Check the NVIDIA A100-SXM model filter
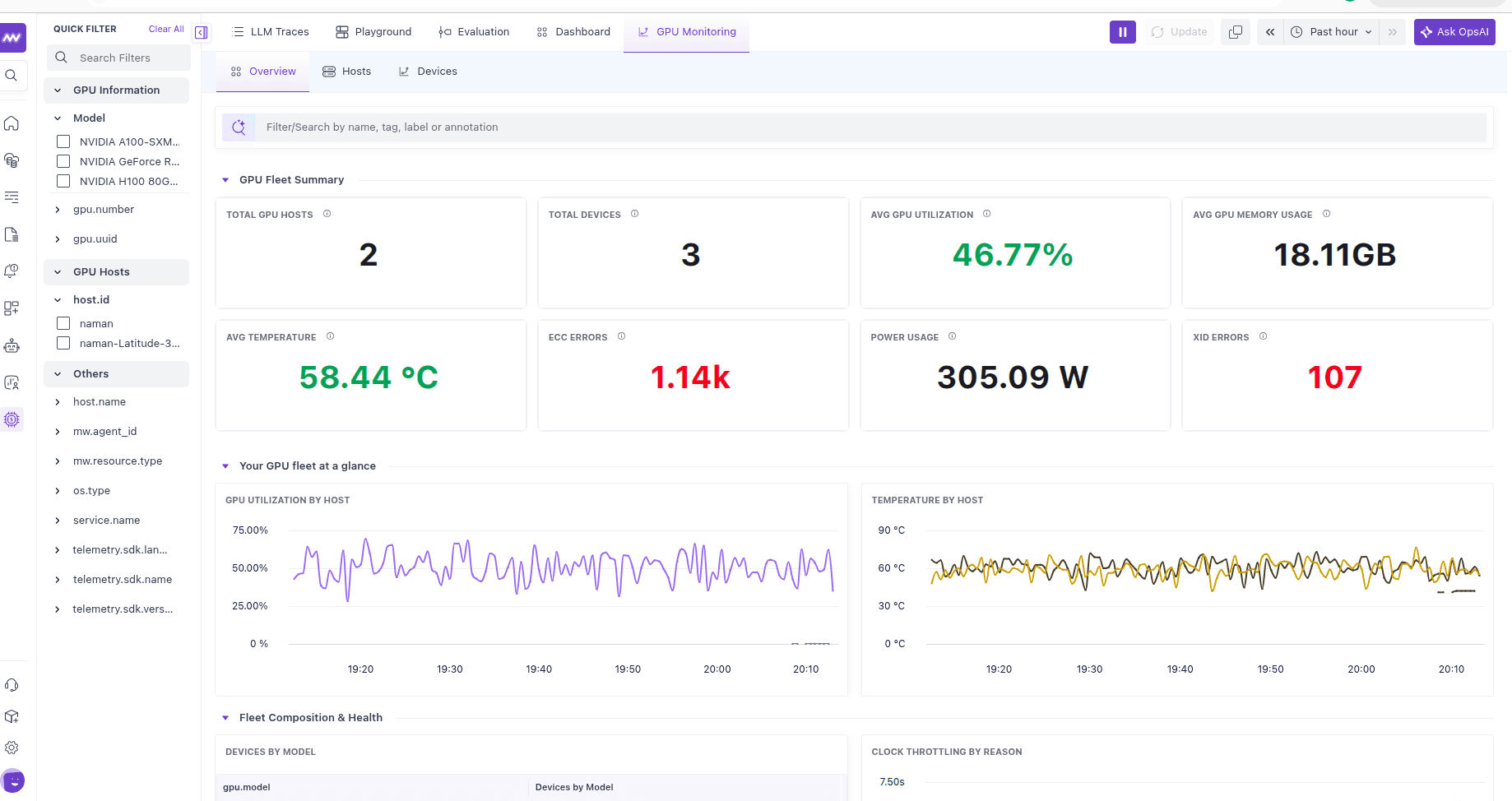 [63, 141]
